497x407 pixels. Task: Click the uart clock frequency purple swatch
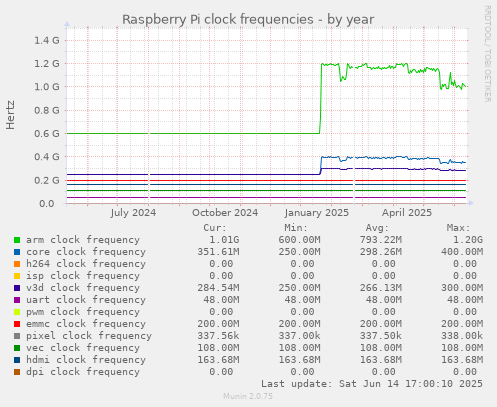tap(17, 300)
